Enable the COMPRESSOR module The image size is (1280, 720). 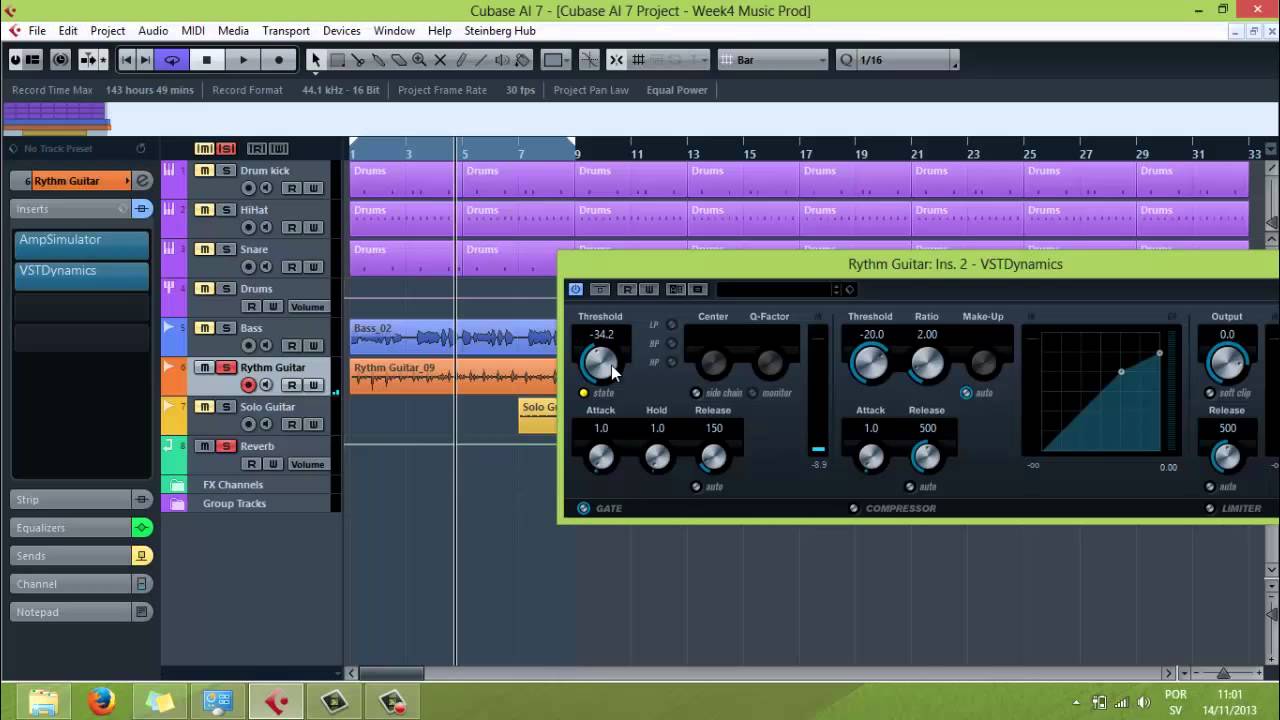tap(854, 508)
